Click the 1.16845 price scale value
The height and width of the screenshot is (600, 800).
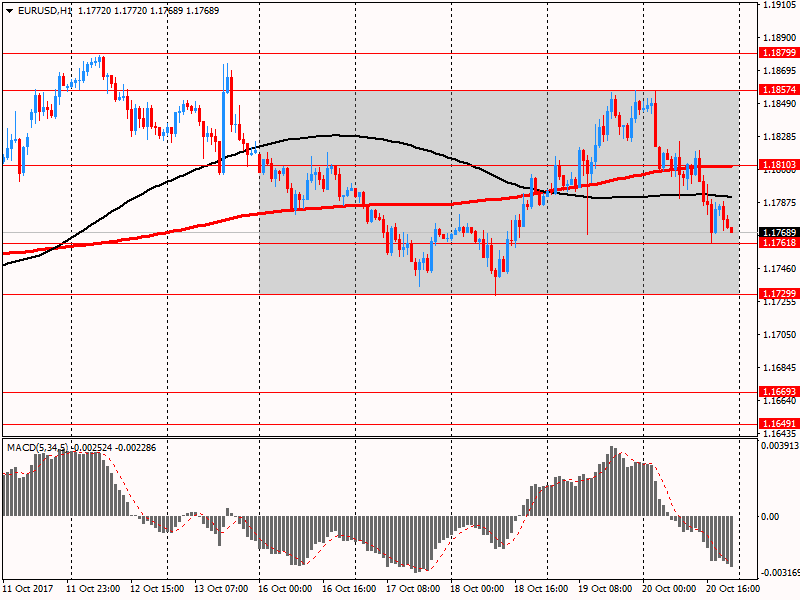click(x=780, y=368)
